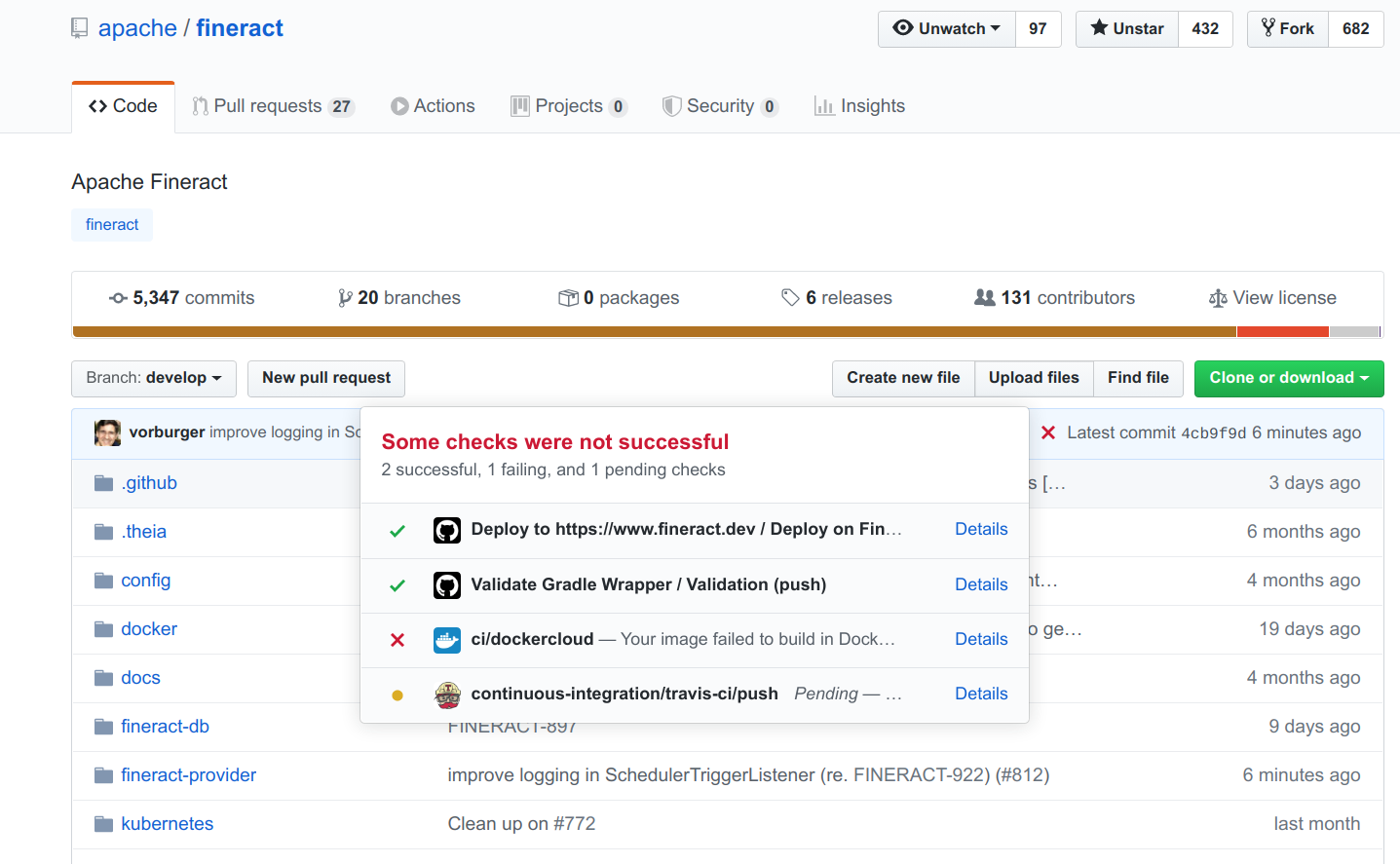Open the 131 contributors link

1055,298
